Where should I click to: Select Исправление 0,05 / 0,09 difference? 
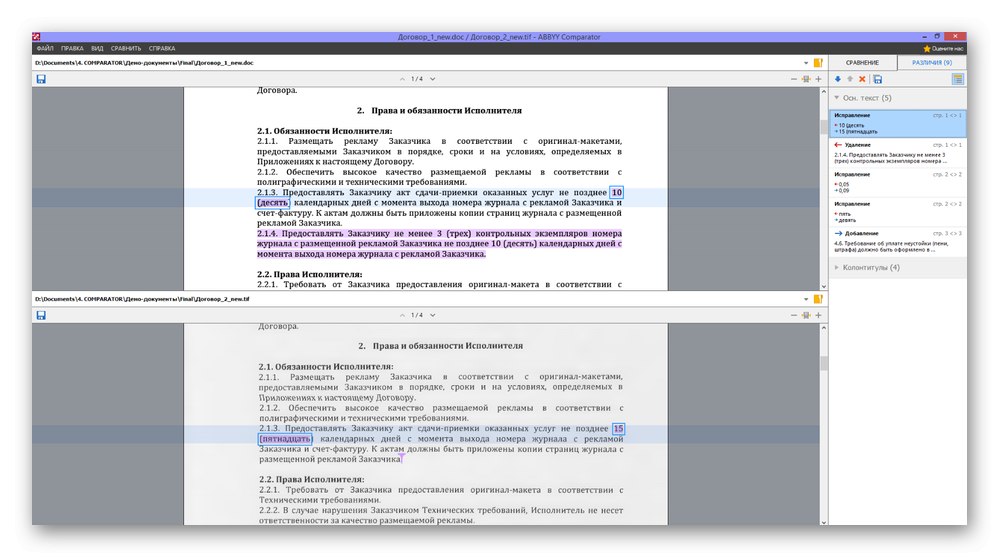[897, 182]
